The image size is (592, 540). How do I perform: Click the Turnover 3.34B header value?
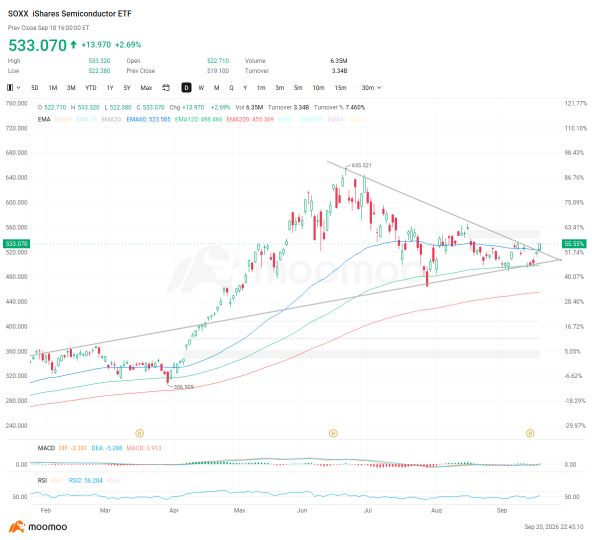tap(339, 71)
